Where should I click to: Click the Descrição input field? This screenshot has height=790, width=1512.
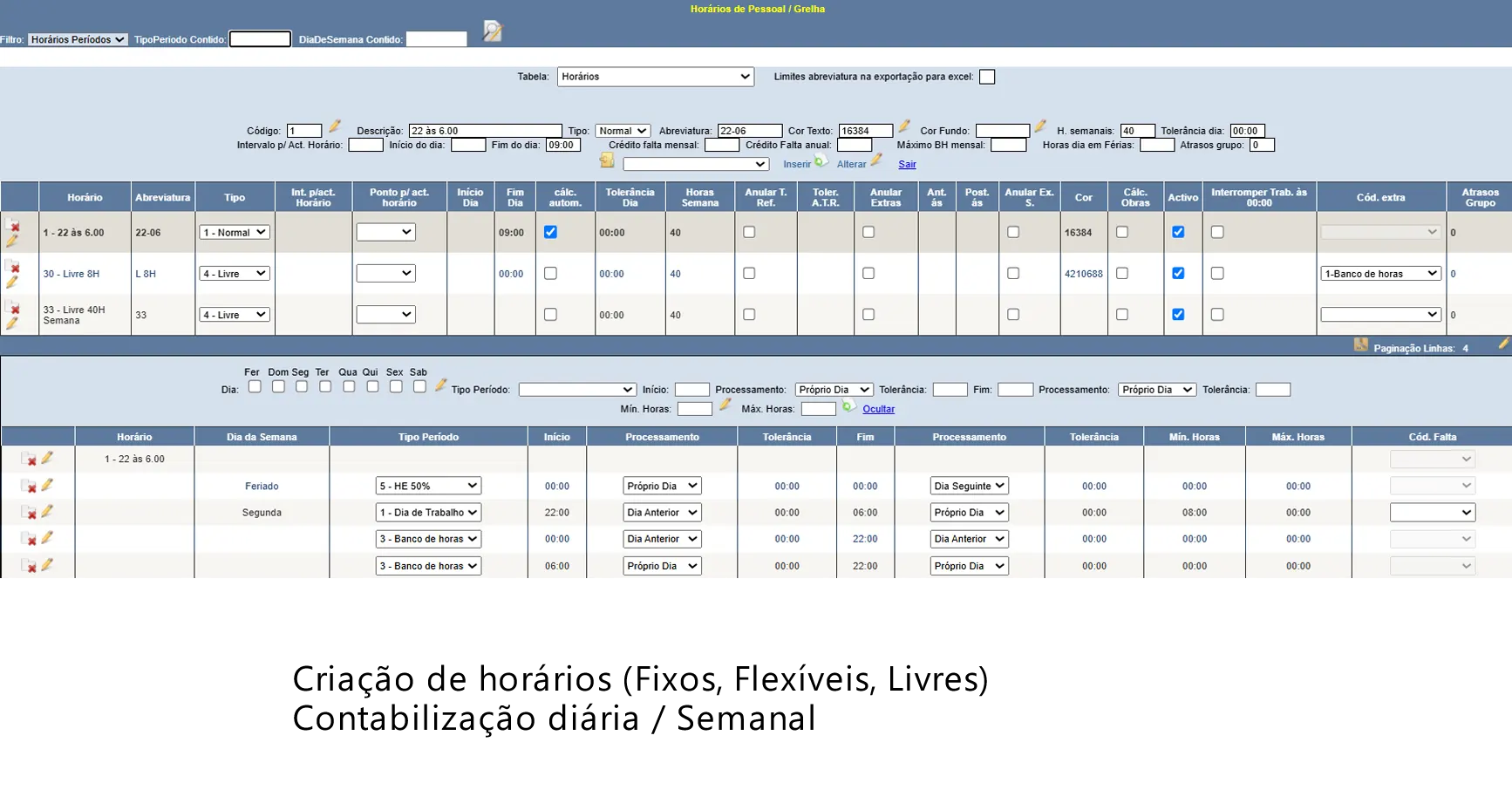click(x=486, y=131)
